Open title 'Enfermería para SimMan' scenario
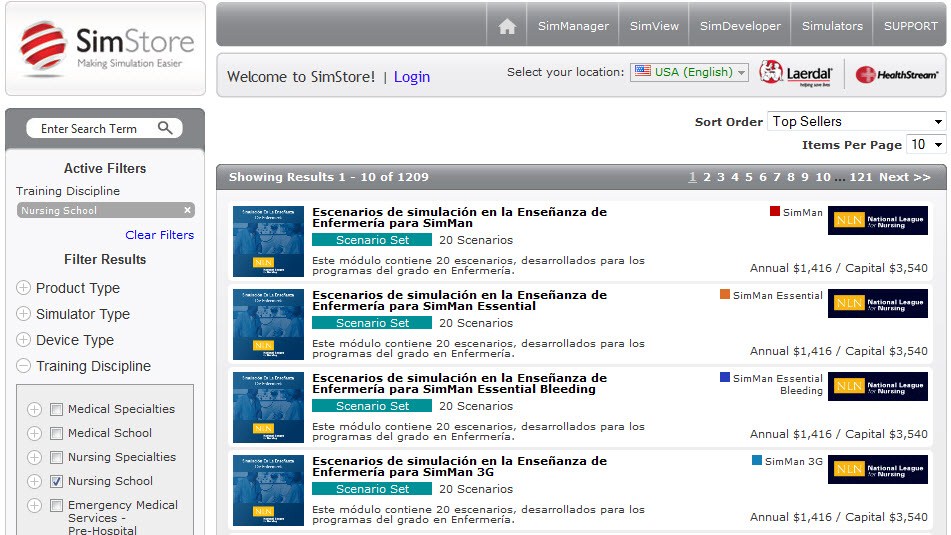 459,217
